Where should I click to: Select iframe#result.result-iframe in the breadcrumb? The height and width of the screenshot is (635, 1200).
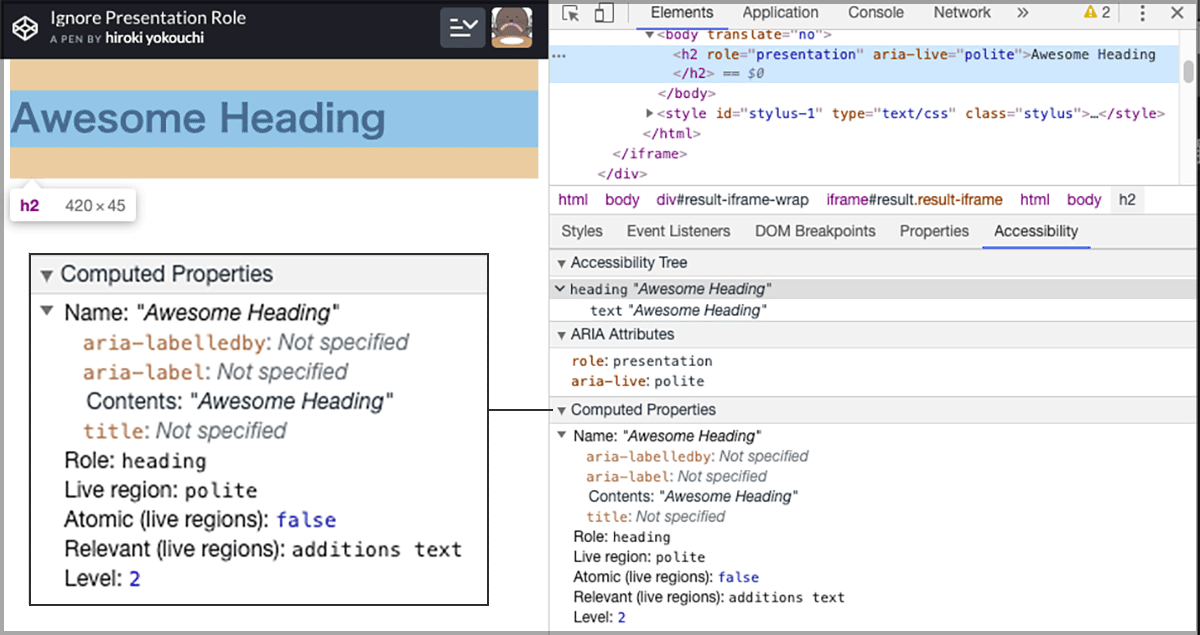point(915,199)
